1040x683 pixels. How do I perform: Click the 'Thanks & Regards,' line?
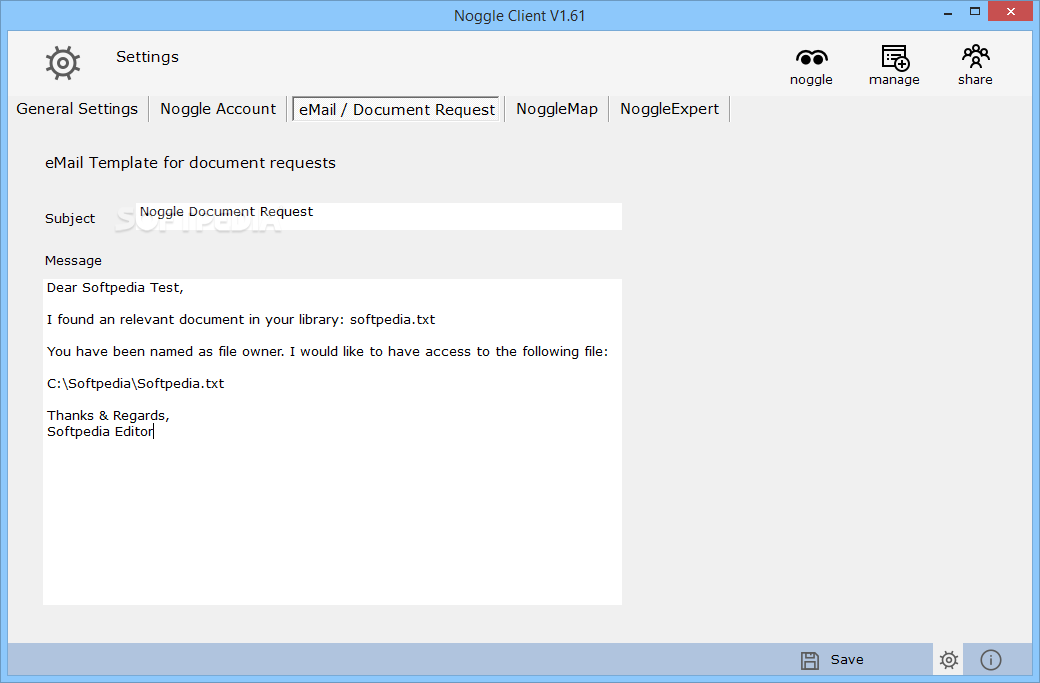pos(108,416)
